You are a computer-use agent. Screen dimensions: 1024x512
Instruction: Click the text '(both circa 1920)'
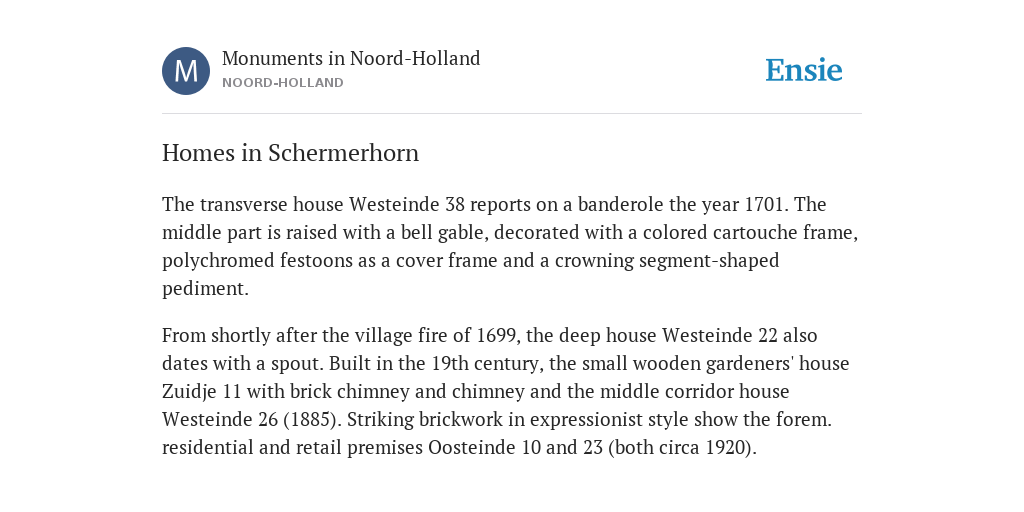click(x=680, y=448)
